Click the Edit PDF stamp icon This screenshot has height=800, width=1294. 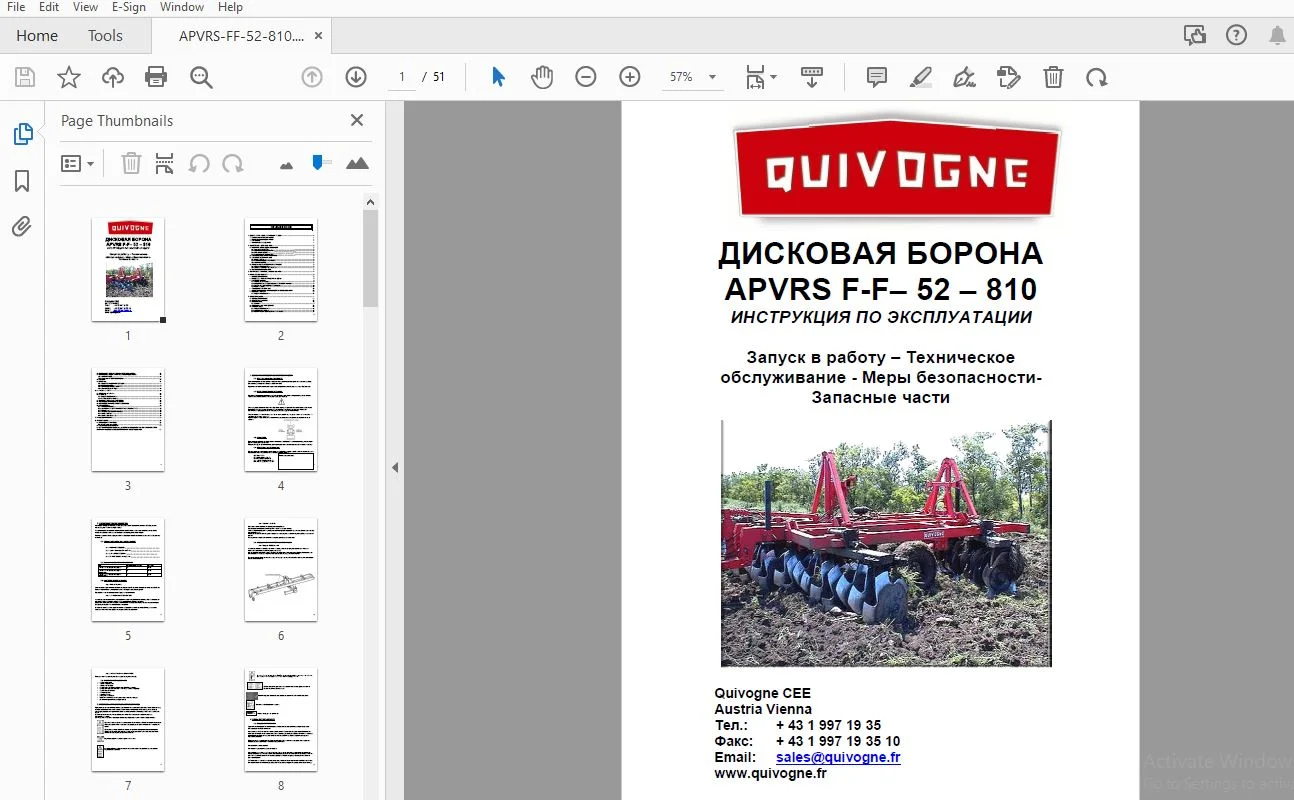click(x=1009, y=77)
